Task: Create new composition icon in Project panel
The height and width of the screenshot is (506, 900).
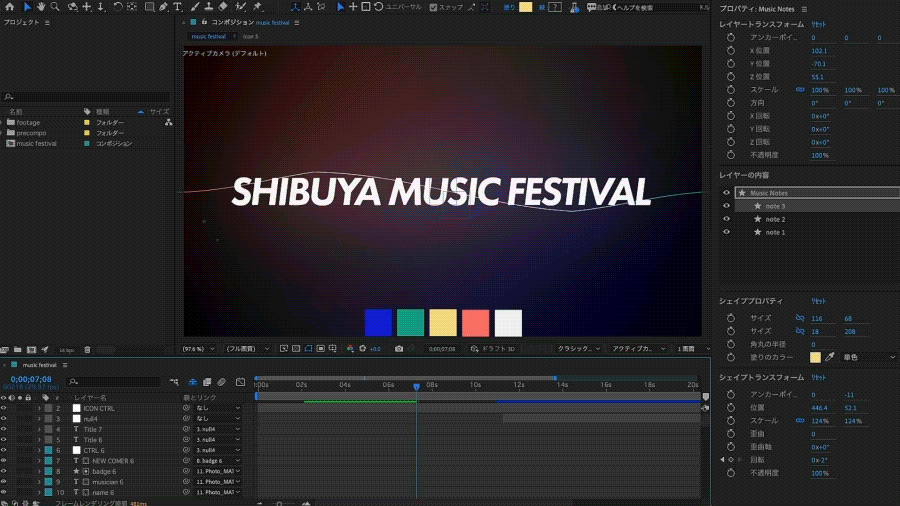Action: point(32,349)
